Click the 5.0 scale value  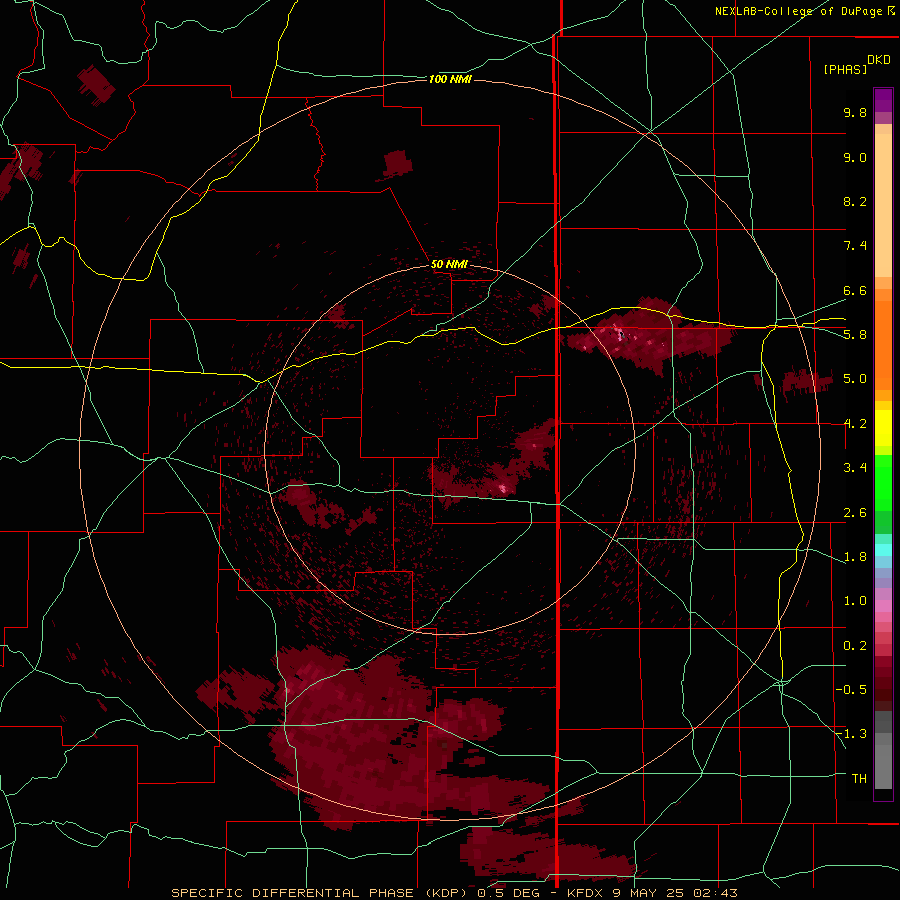(x=855, y=379)
